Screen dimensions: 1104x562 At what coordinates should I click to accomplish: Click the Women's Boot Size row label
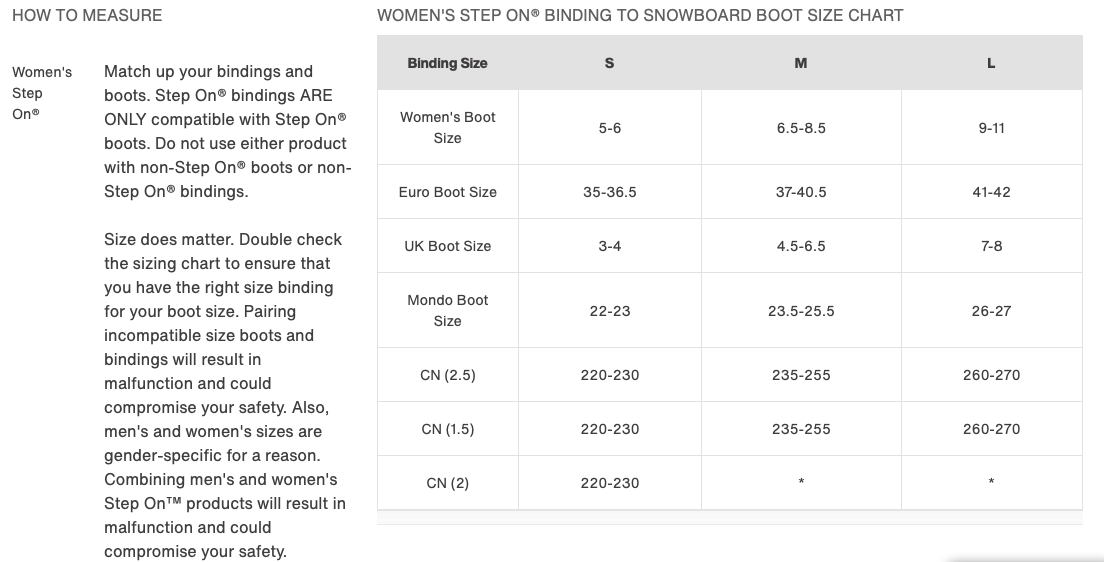pos(447,127)
